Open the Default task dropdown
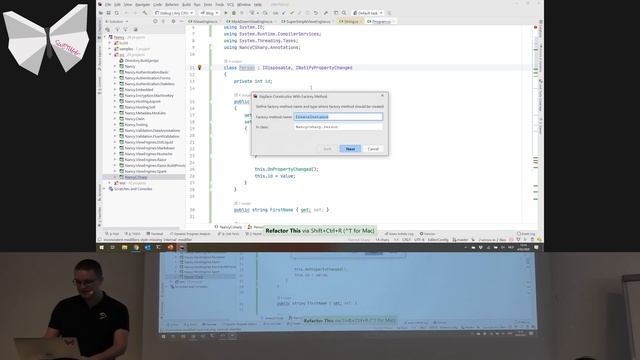Viewport: 640px width, 360px height. tap(368, 13)
